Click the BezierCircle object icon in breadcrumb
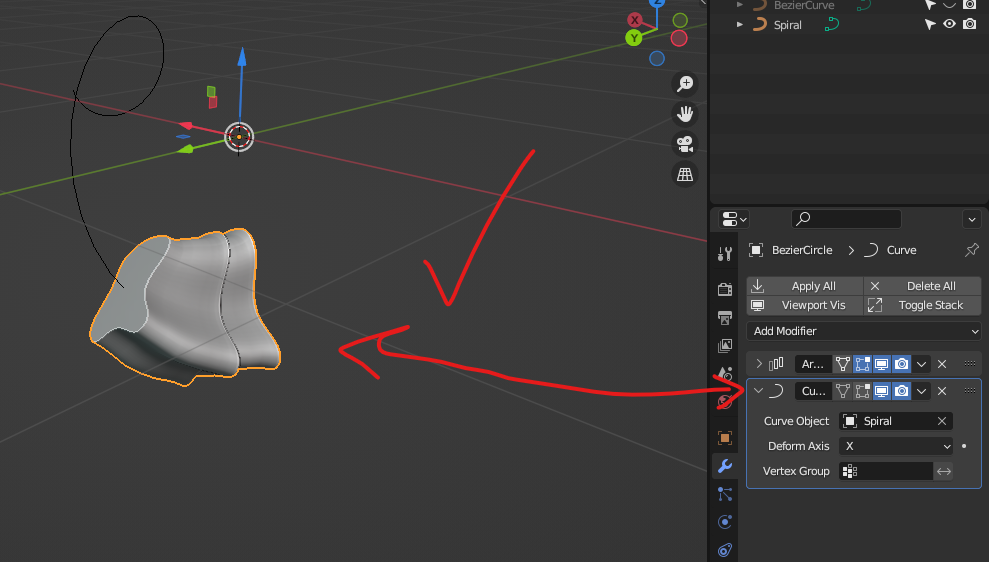Viewport: 989px width, 562px height. tap(756, 250)
